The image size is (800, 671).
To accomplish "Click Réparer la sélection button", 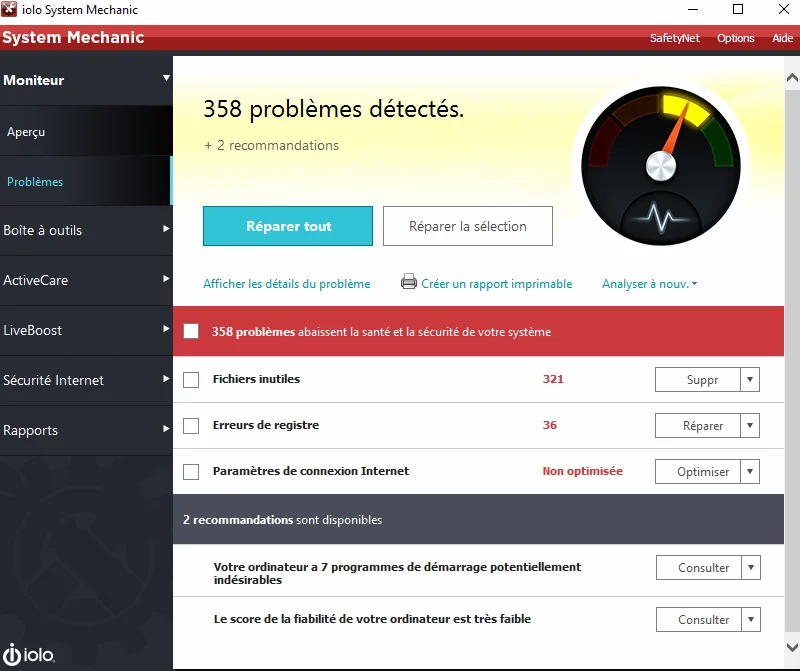I will [468, 226].
